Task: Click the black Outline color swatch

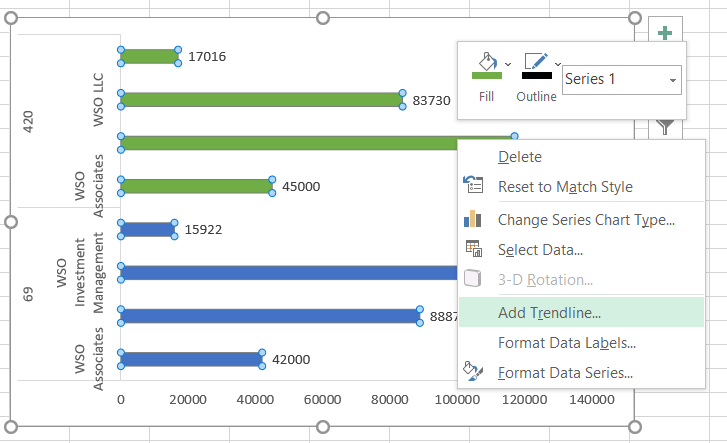Action: pos(536,75)
